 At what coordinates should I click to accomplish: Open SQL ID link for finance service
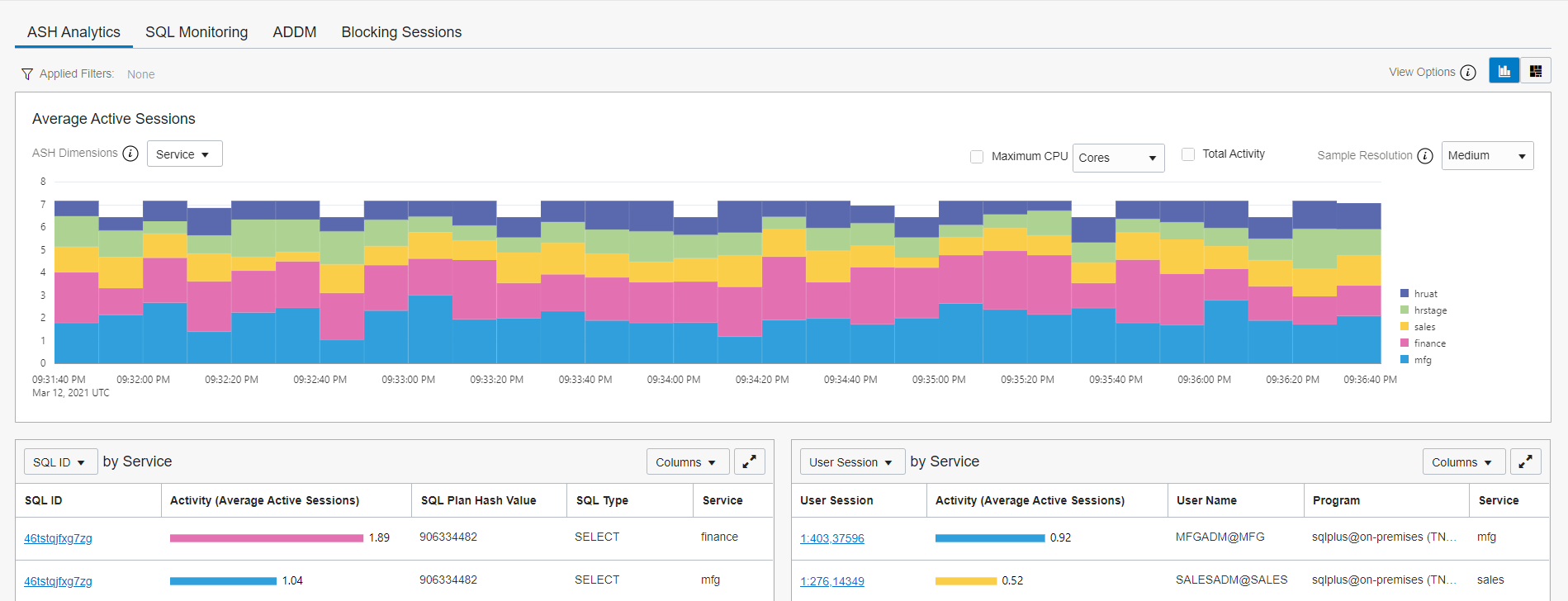(x=58, y=538)
